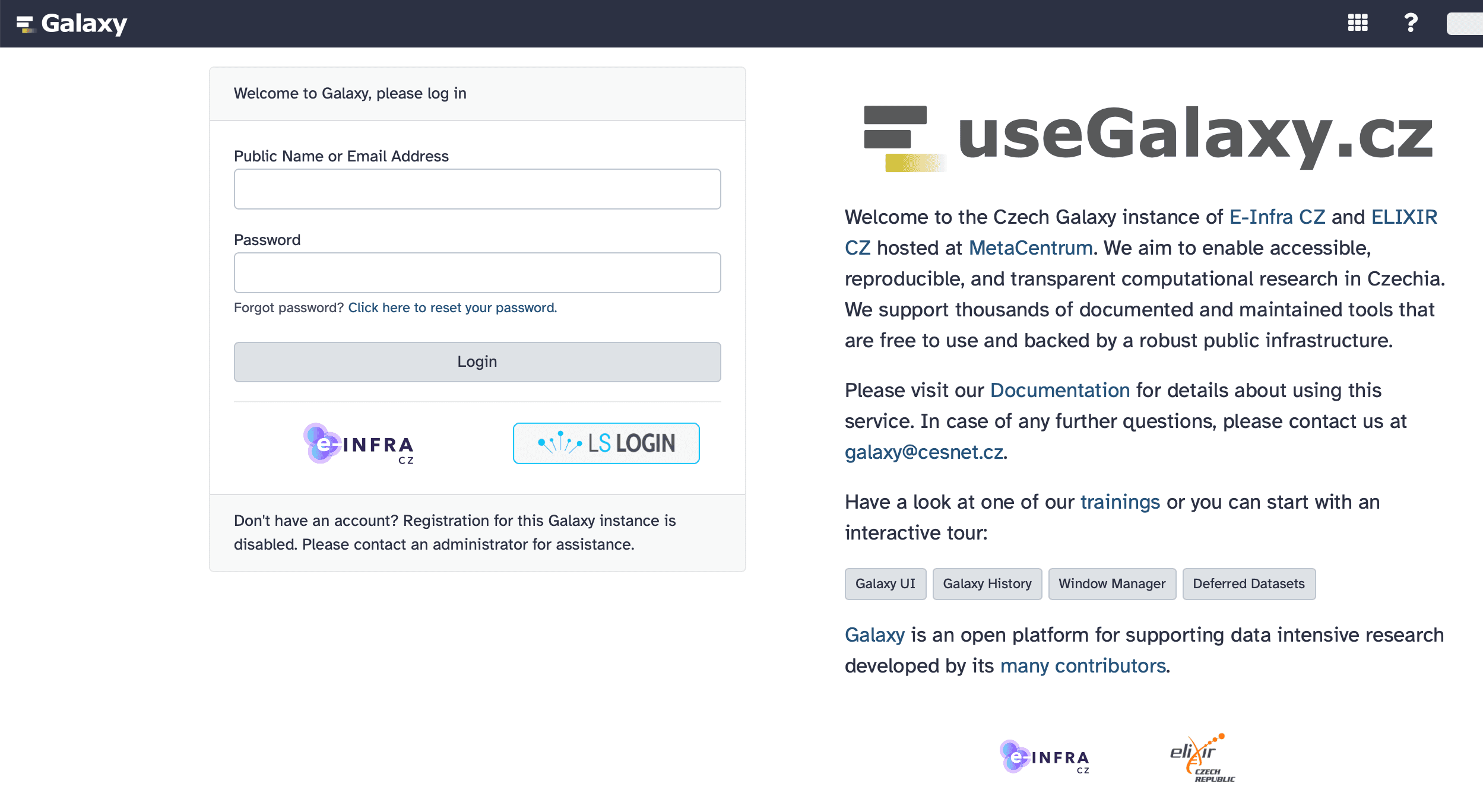Sign in with the e-INFRA CZ logo

pyautogui.click(x=358, y=443)
